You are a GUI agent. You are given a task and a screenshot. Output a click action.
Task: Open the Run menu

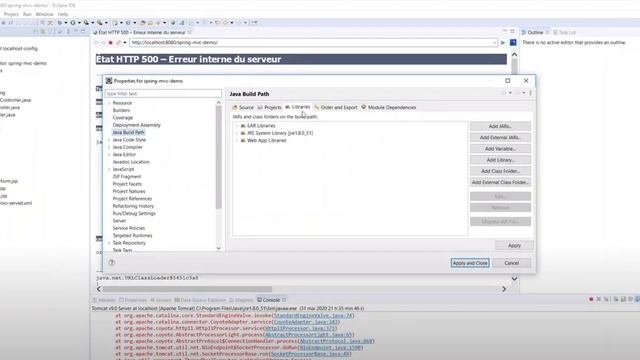(x=27, y=14)
